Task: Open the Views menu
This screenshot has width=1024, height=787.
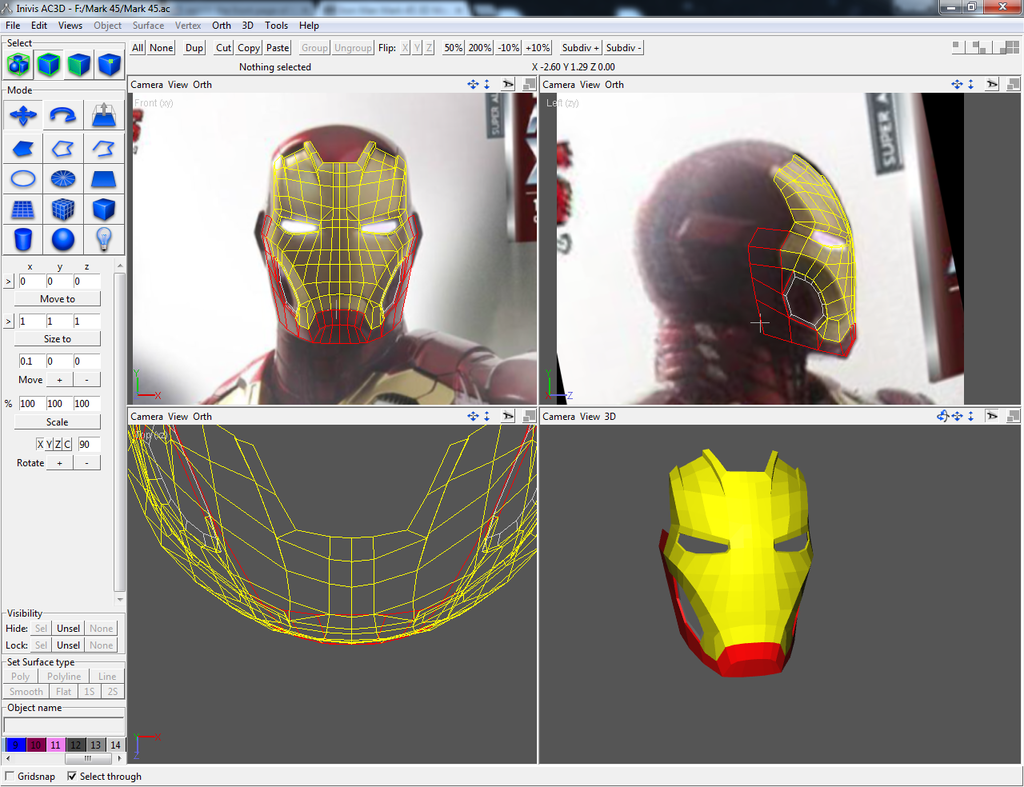Action: pyautogui.click(x=70, y=25)
